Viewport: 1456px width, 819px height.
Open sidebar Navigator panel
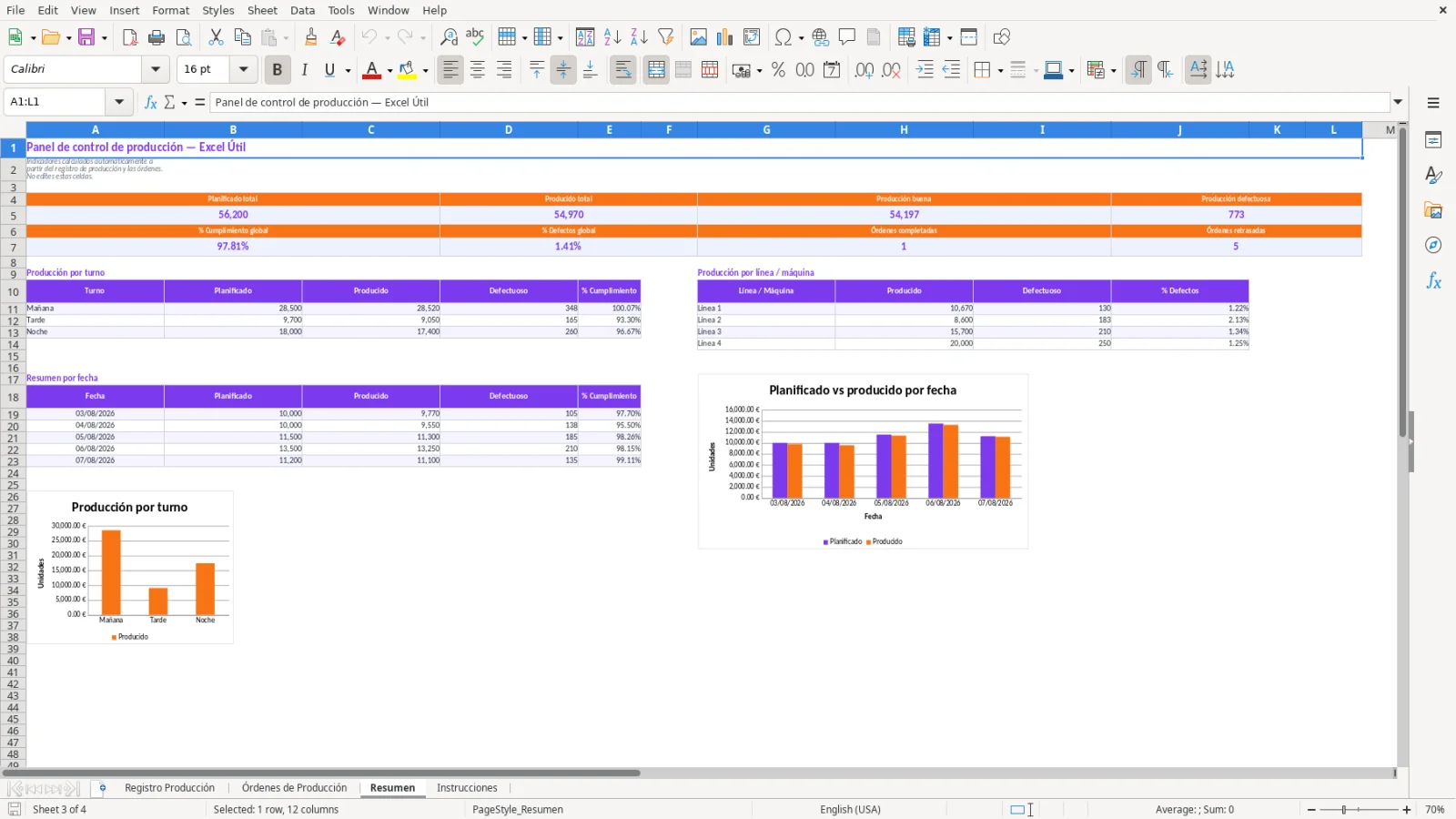[1433, 246]
